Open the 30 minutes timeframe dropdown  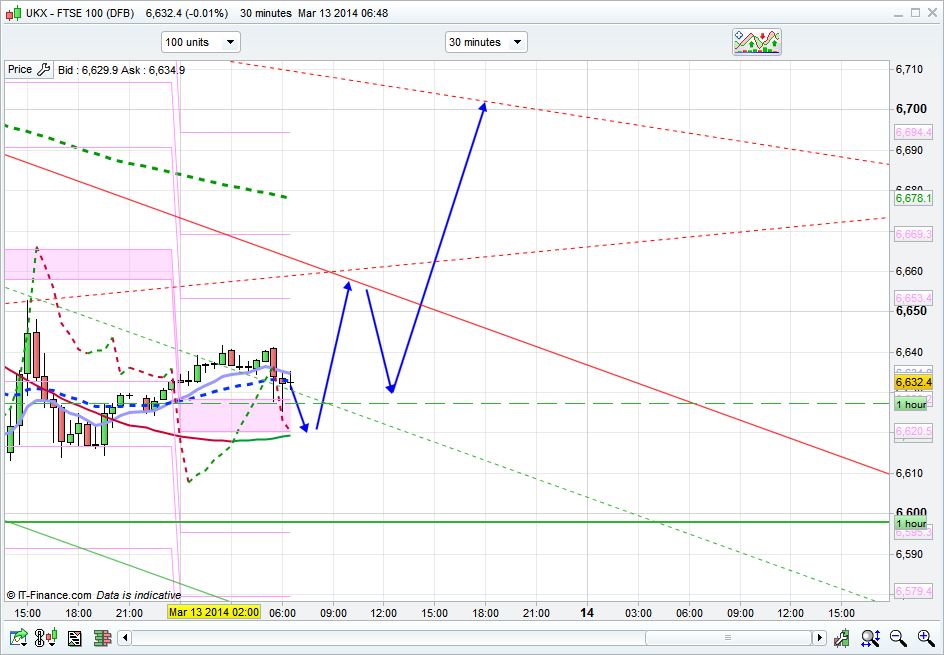tap(486, 42)
